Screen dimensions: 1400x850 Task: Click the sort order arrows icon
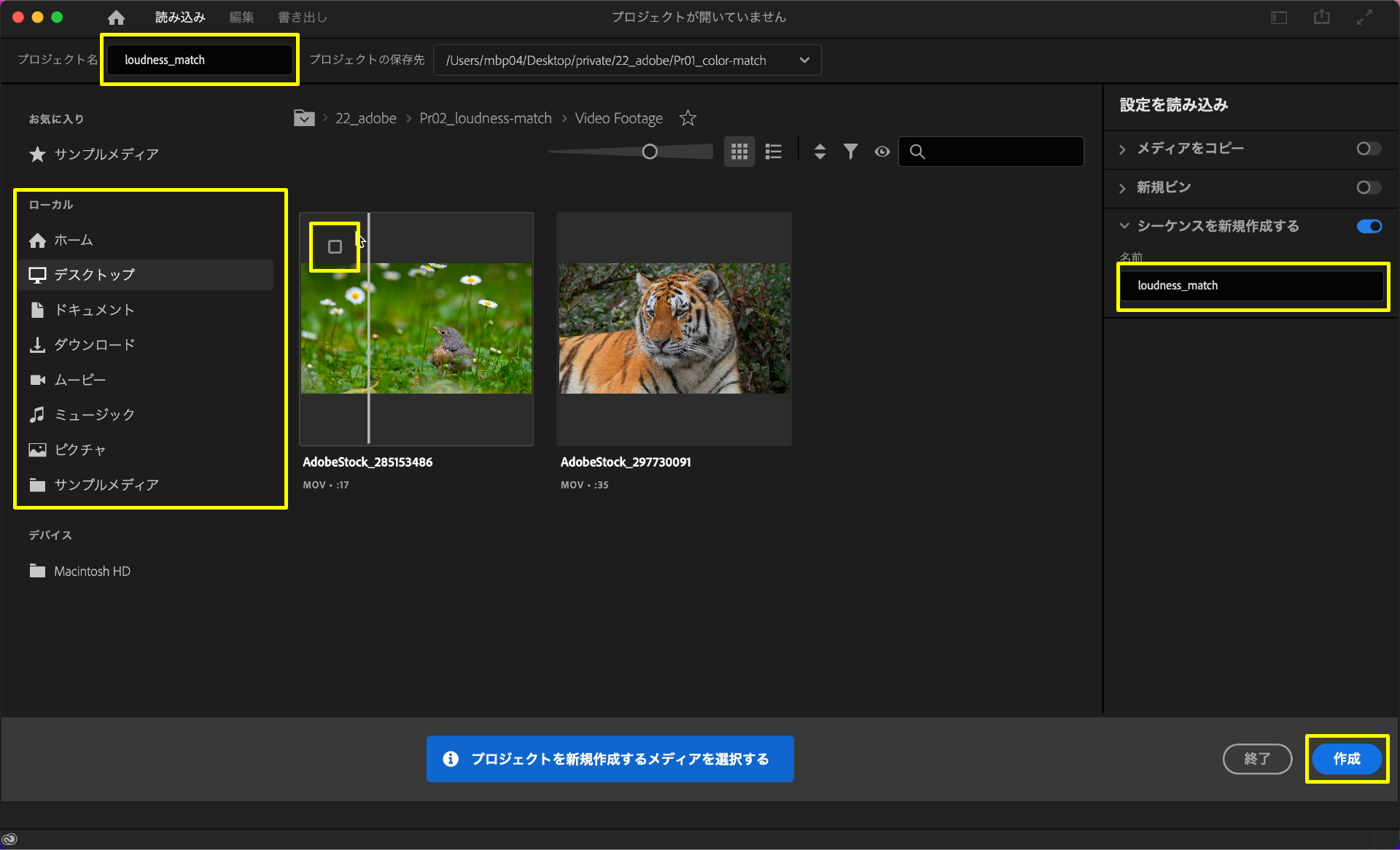coord(820,152)
